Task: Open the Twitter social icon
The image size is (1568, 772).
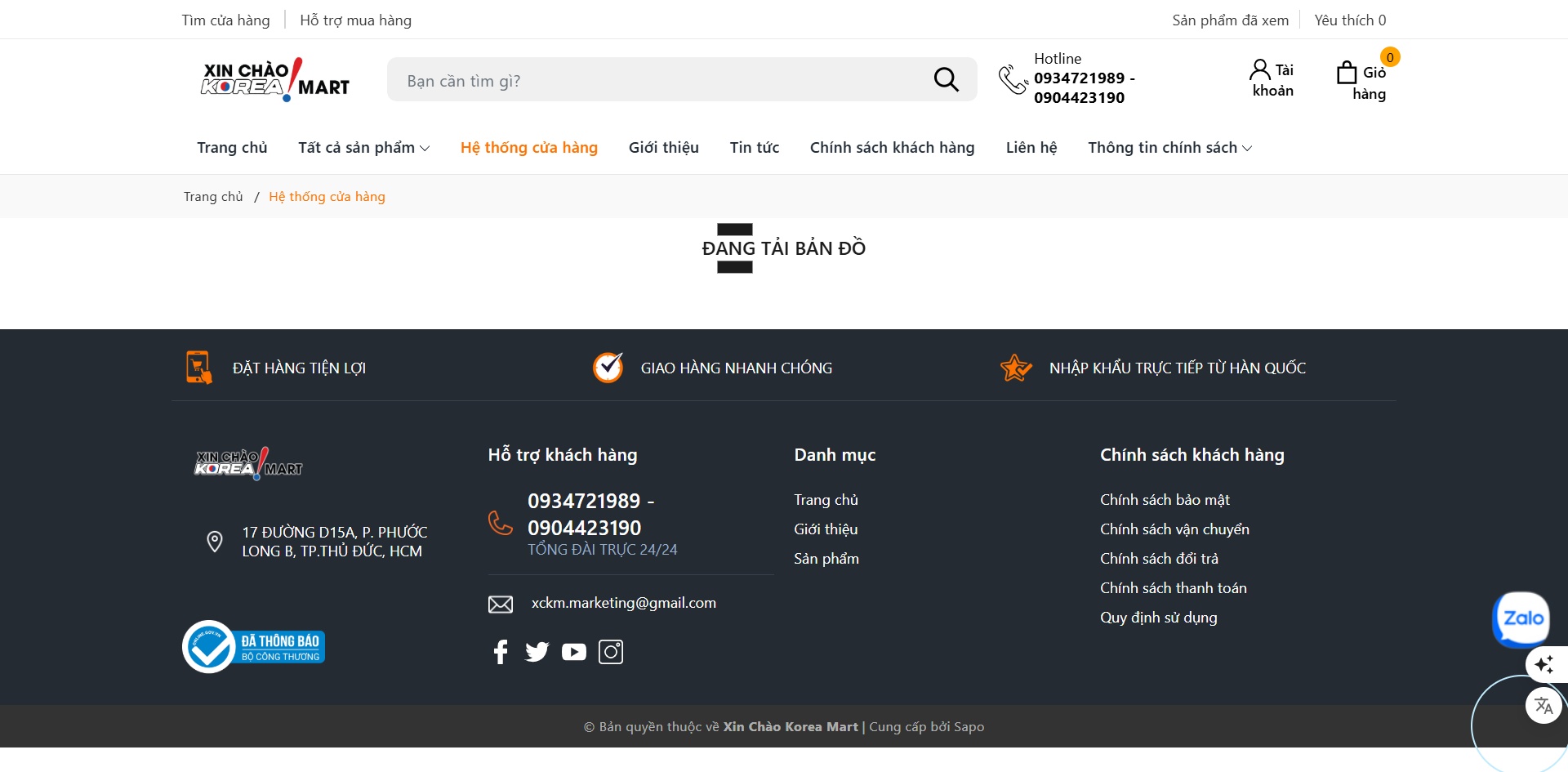Action: click(x=537, y=652)
